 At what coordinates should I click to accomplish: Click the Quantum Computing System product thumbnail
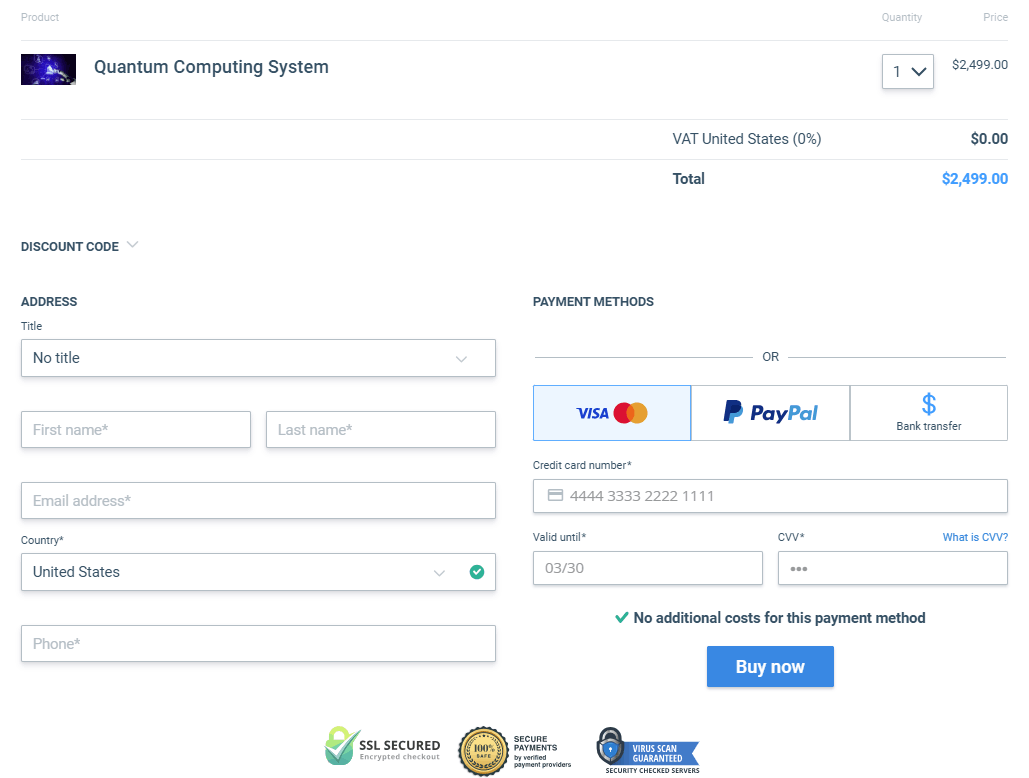[x=48, y=69]
